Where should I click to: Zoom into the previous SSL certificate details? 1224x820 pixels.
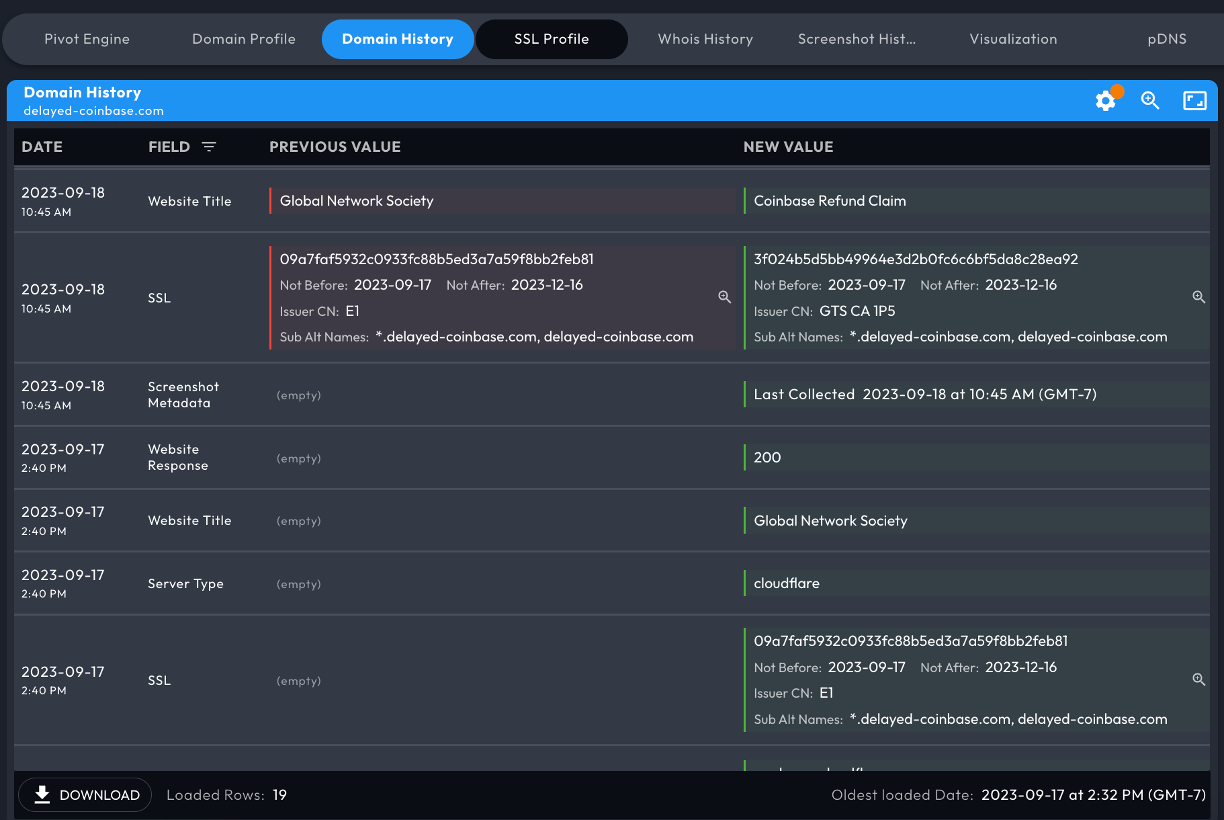pos(724,297)
